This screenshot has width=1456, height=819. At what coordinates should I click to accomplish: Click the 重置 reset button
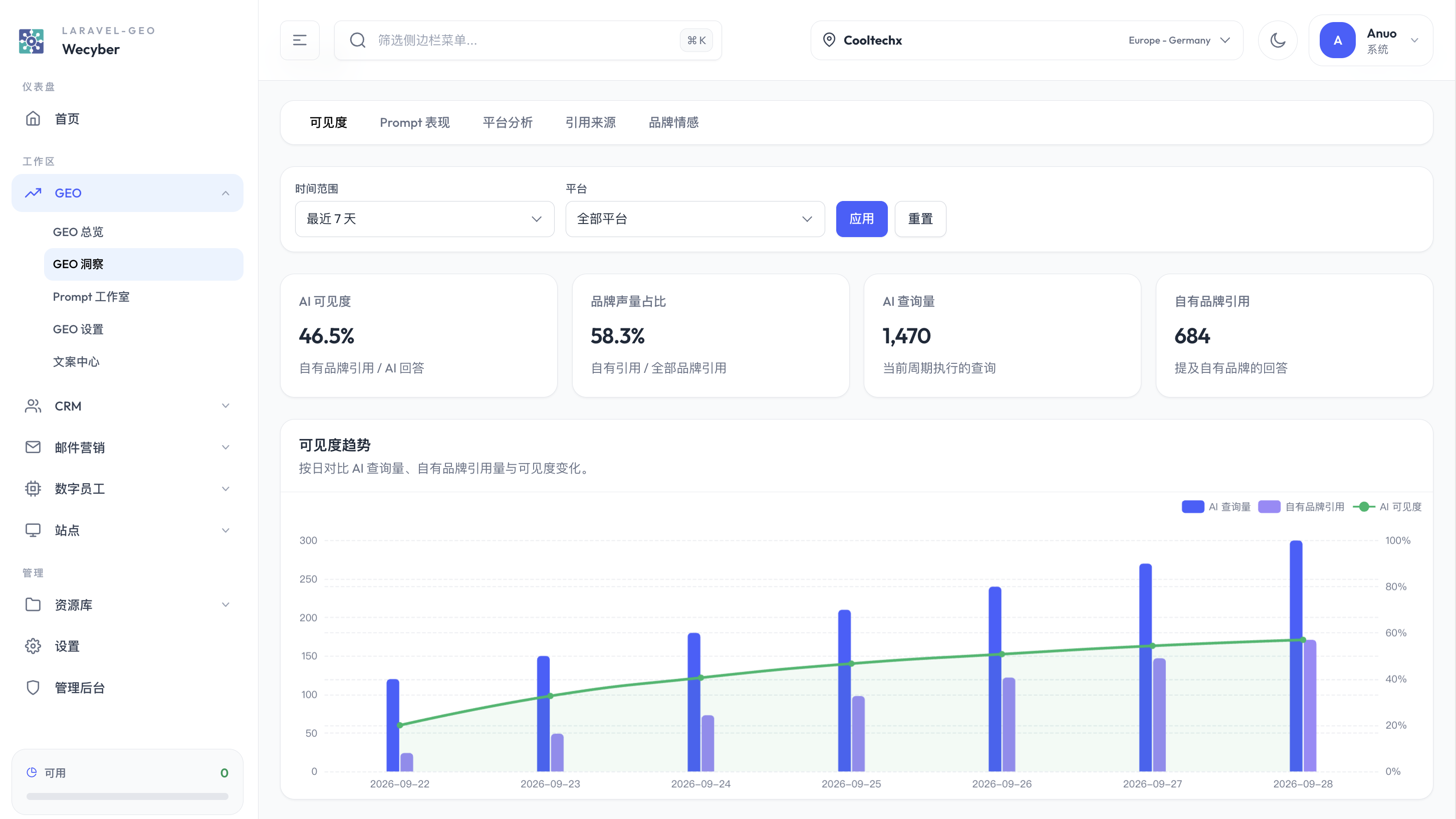920,219
